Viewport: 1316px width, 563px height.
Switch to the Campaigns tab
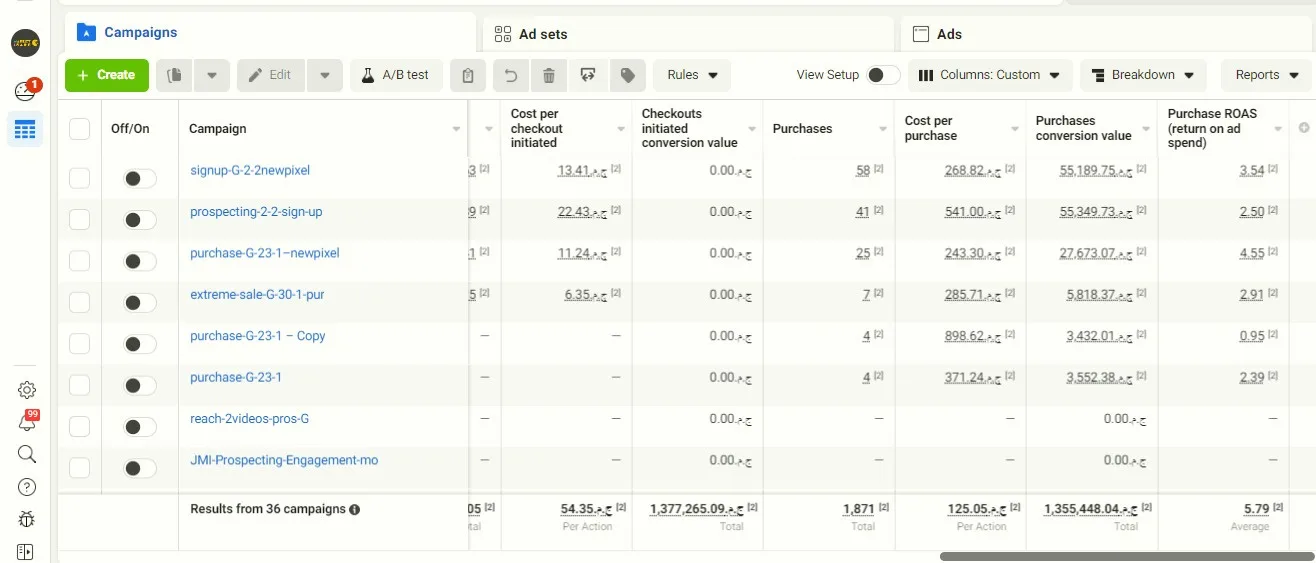(270, 32)
